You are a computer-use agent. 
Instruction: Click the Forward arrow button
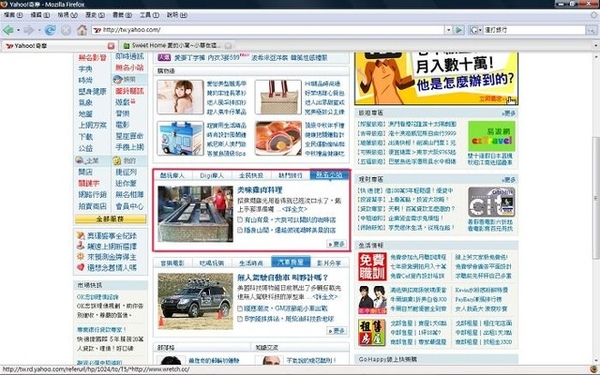click(29, 30)
